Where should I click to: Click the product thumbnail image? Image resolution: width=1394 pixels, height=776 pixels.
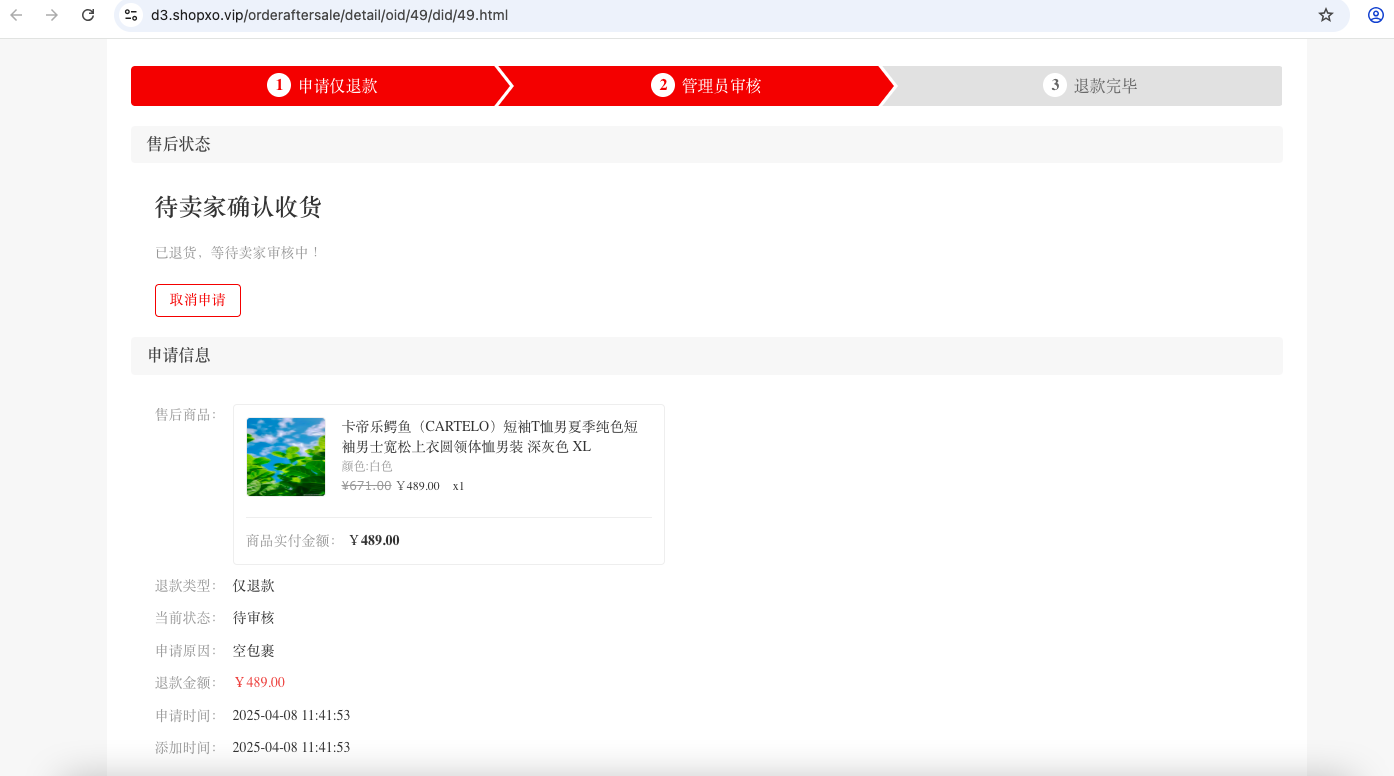click(286, 457)
